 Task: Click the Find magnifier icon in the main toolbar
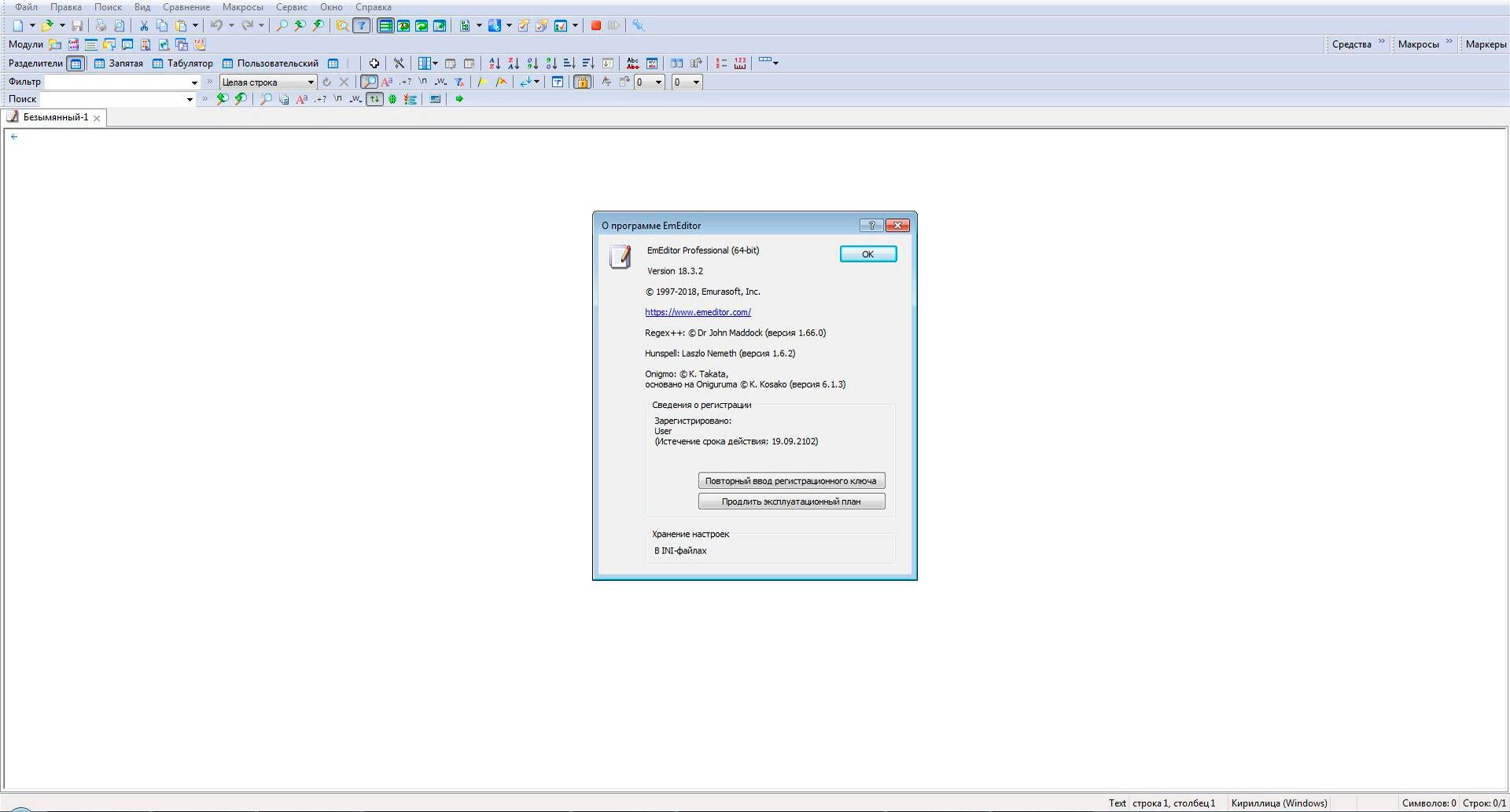click(282, 25)
